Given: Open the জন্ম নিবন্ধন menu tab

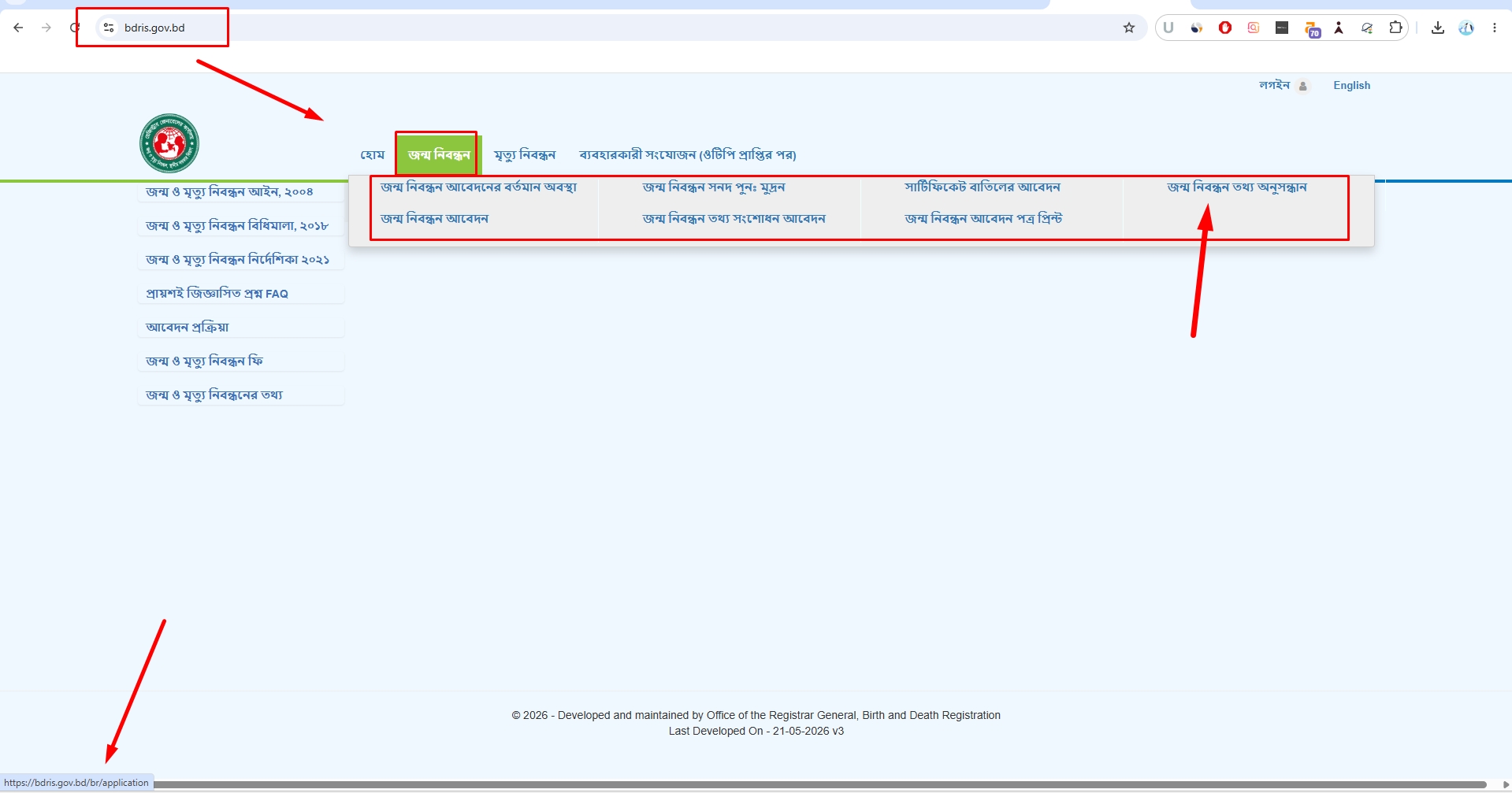Looking at the screenshot, I should pyautogui.click(x=439, y=154).
